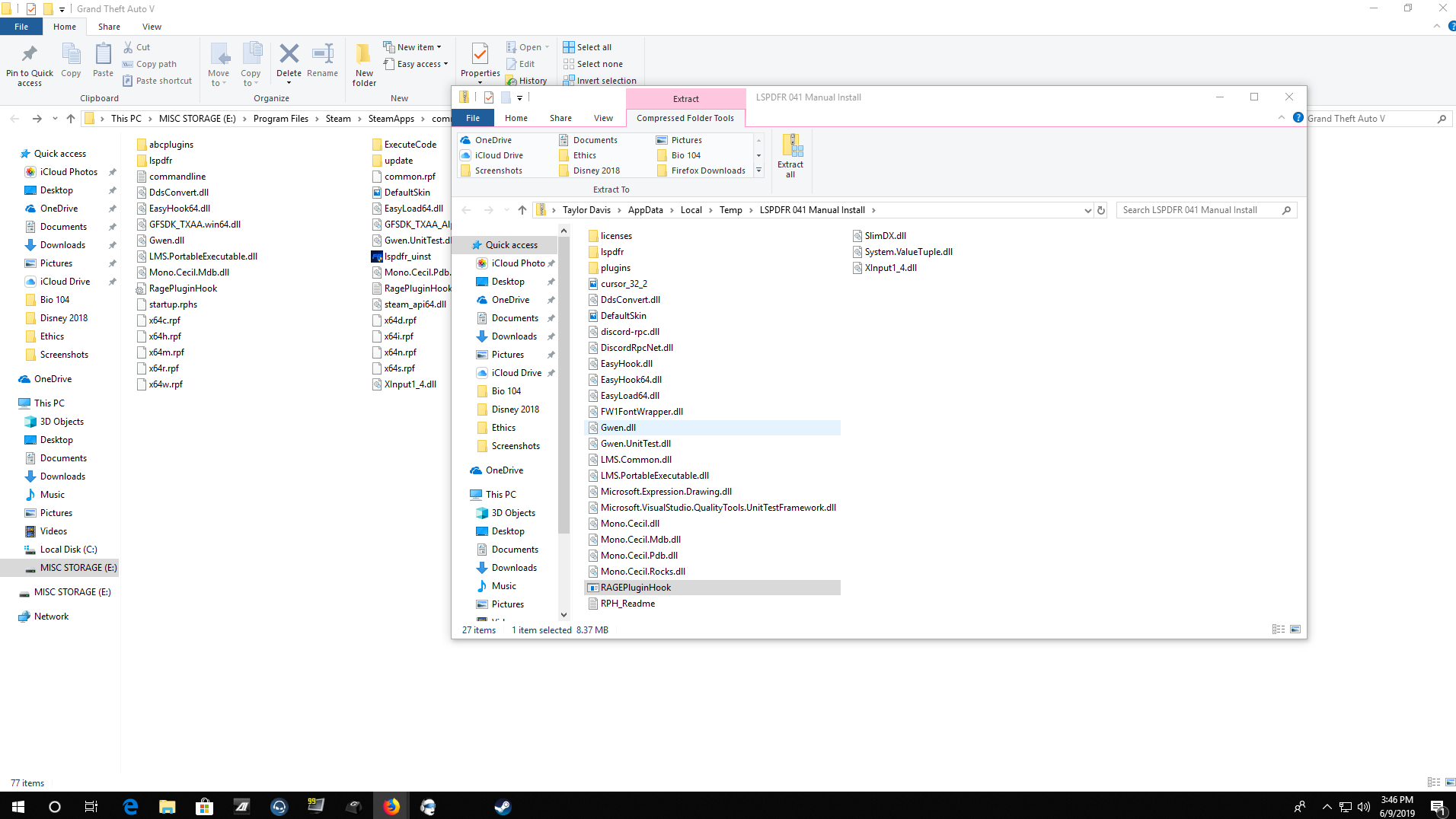Image resolution: width=1456 pixels, height=819 pixels.
Task: Open View tab in LSPDFR window
Action: 603,118
